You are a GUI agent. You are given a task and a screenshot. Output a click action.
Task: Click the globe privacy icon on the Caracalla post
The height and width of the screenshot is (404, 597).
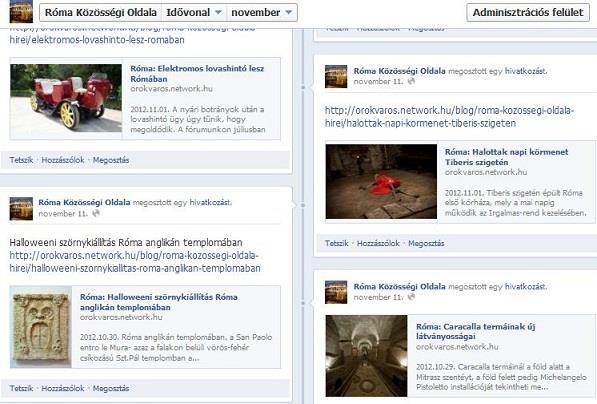pos(411,297)
